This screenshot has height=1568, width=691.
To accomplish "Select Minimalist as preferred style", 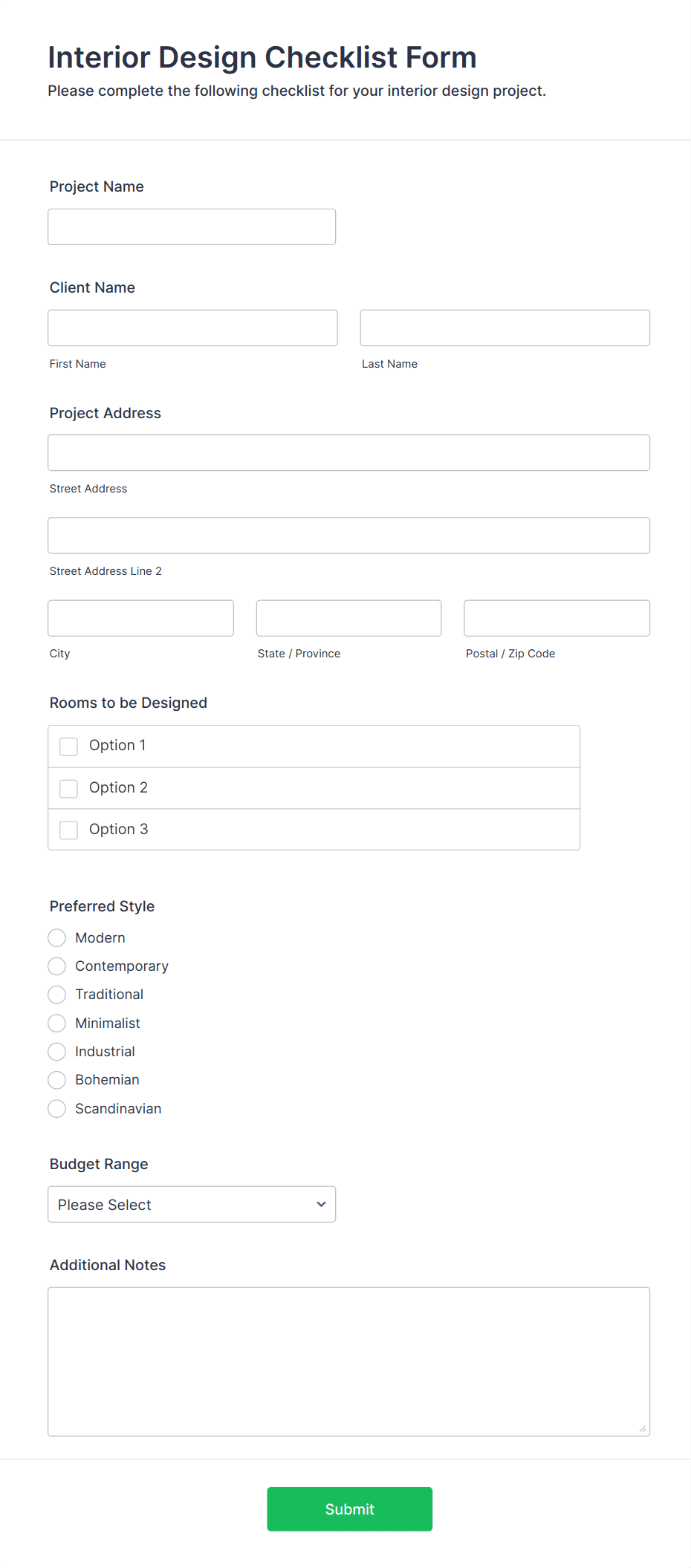I will pos(56,1023).
